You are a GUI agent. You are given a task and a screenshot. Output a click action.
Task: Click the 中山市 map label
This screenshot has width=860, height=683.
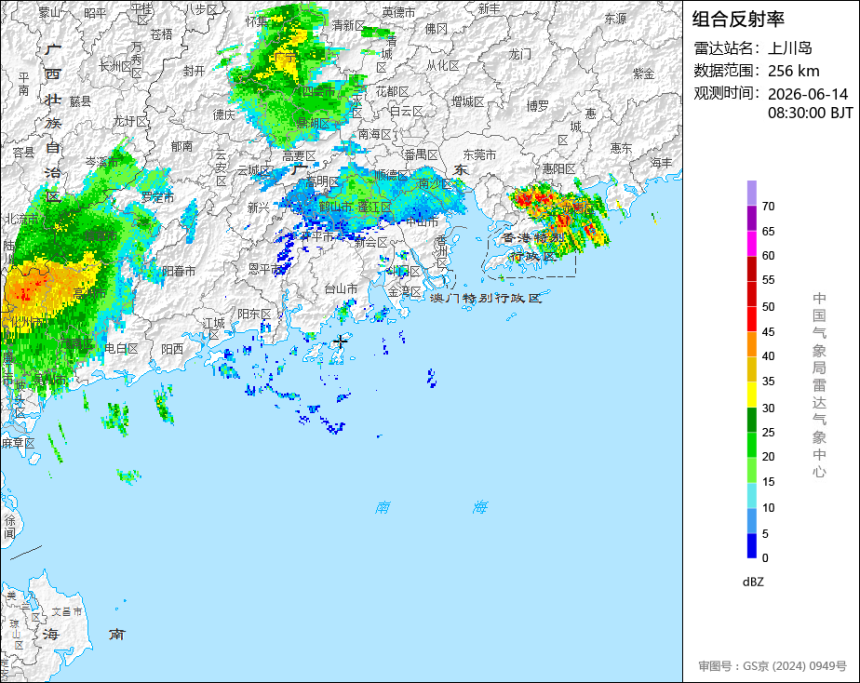422,222
